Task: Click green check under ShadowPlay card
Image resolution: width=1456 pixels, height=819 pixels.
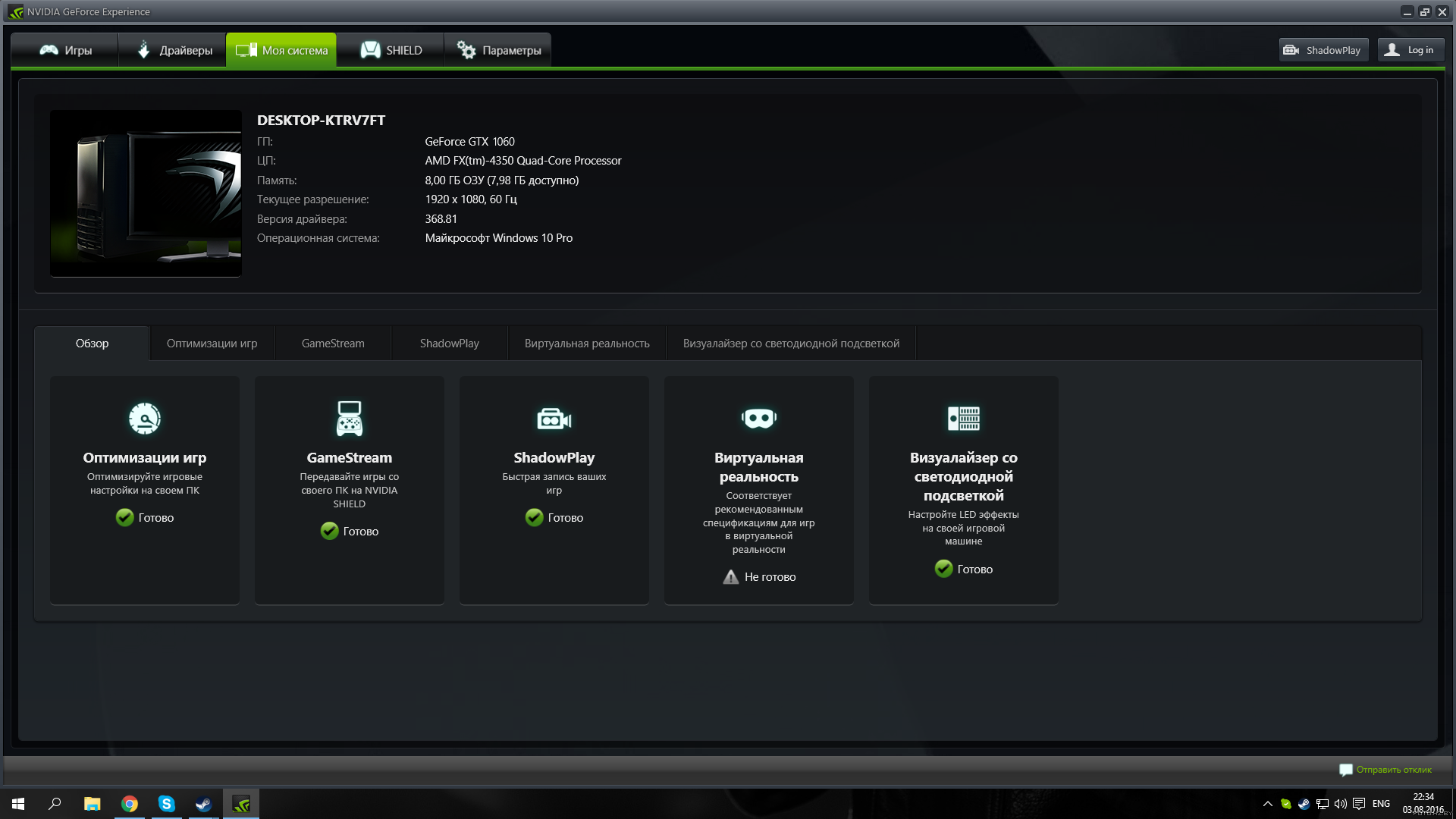Action: [535, 517]
